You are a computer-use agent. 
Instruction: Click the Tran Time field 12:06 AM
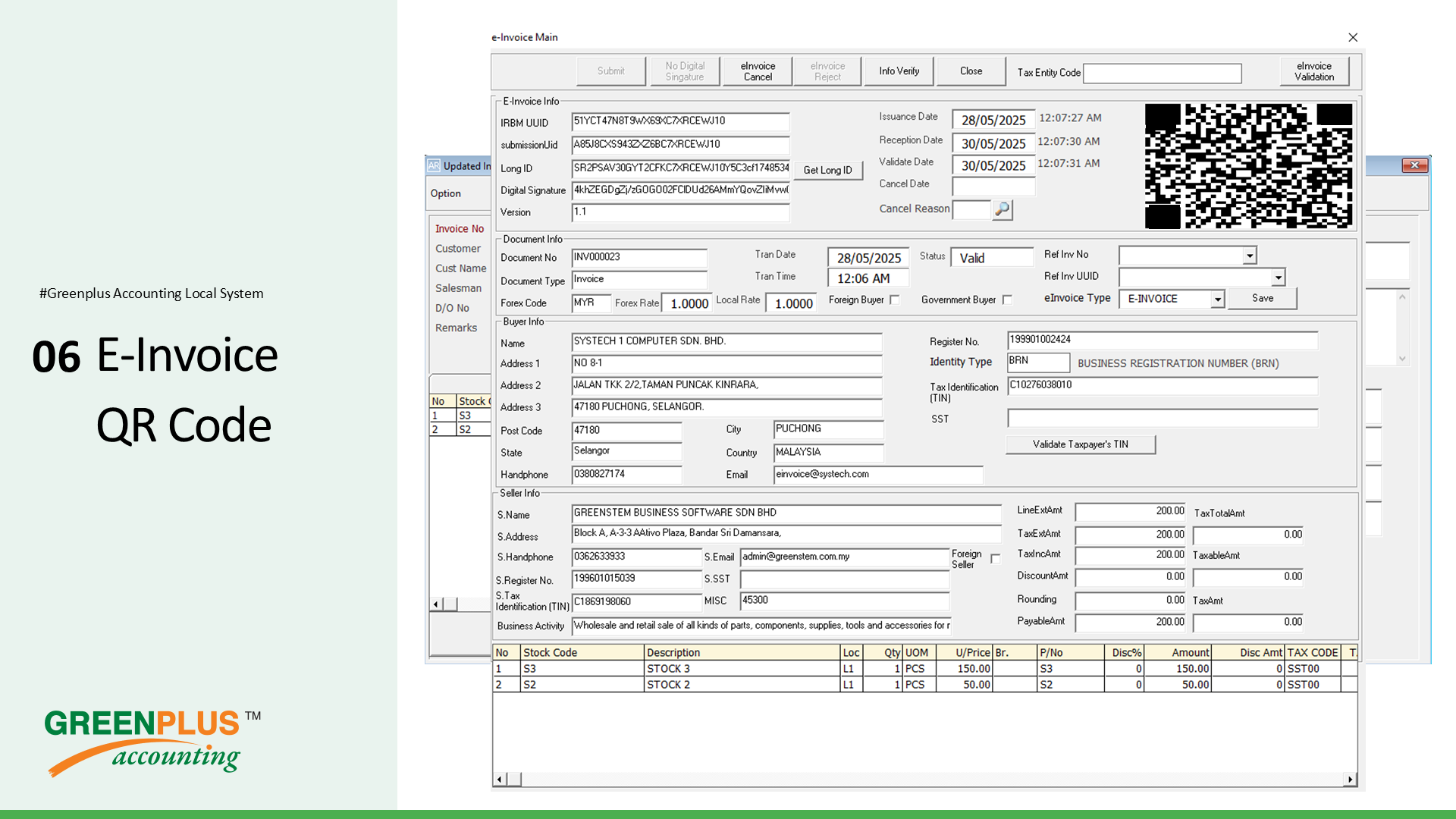tap(868, 279)
